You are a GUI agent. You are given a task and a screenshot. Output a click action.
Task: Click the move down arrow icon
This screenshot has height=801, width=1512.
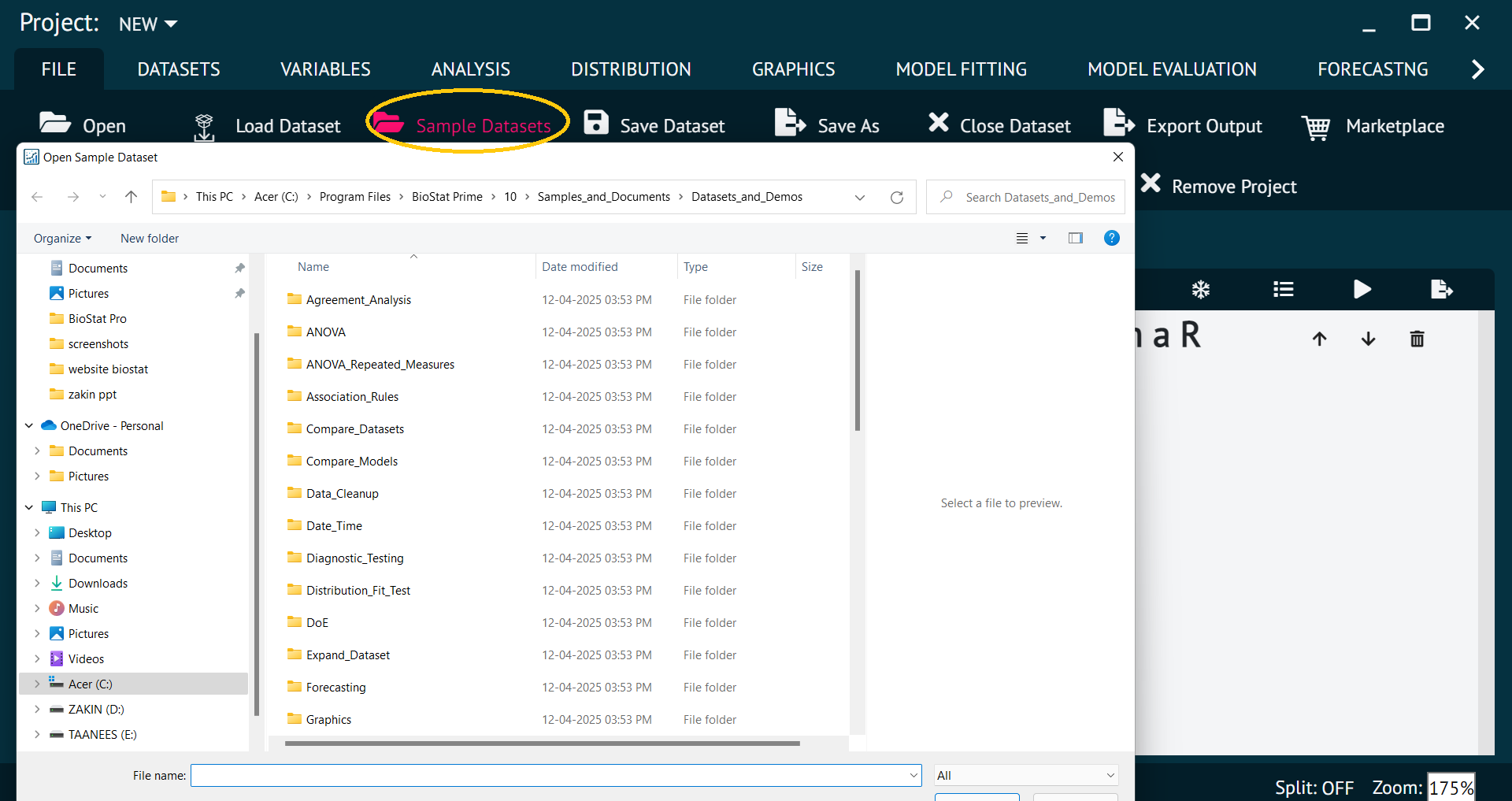tap(1369, 339)
